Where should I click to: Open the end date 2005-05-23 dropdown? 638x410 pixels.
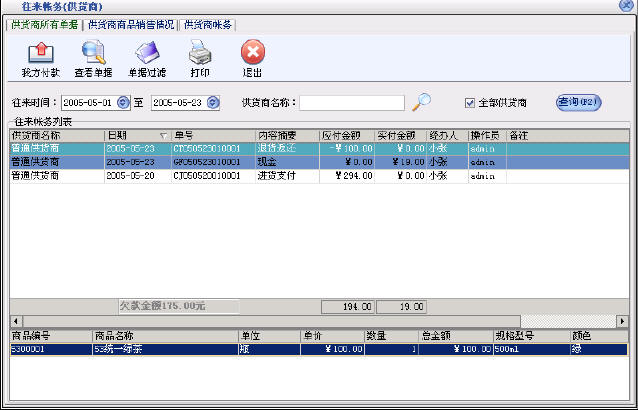[x=224, y=102]
